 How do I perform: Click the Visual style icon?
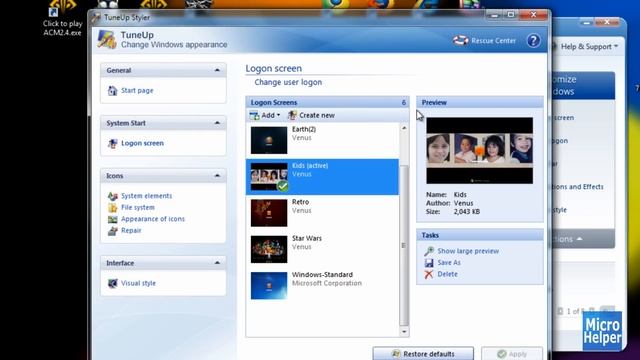[x=112, y=283]
